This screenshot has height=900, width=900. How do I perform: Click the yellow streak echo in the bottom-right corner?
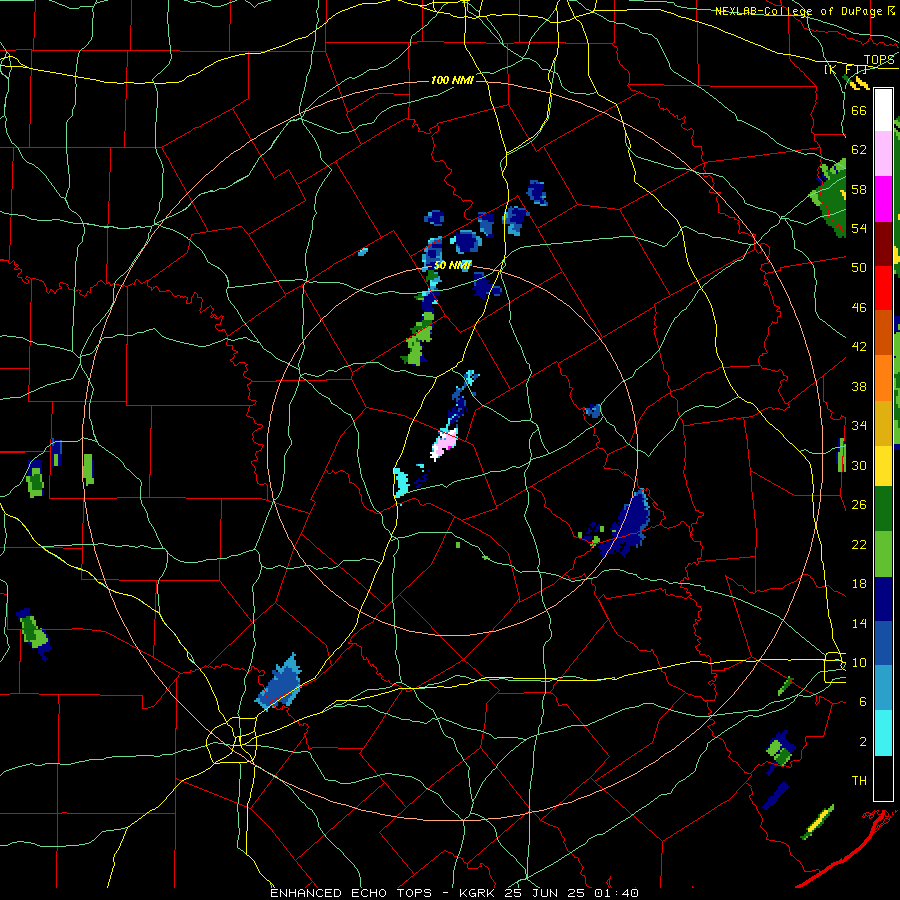(x=818, y=822)
